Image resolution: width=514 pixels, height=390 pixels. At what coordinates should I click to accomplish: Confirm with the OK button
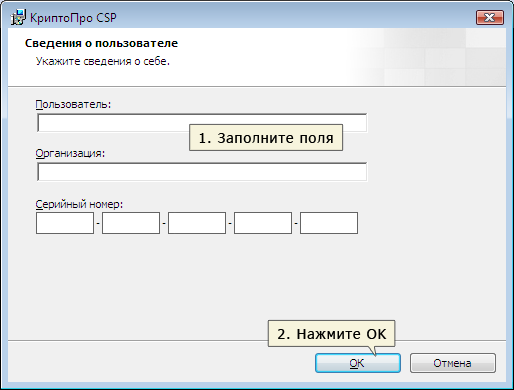tap(358, 363)
